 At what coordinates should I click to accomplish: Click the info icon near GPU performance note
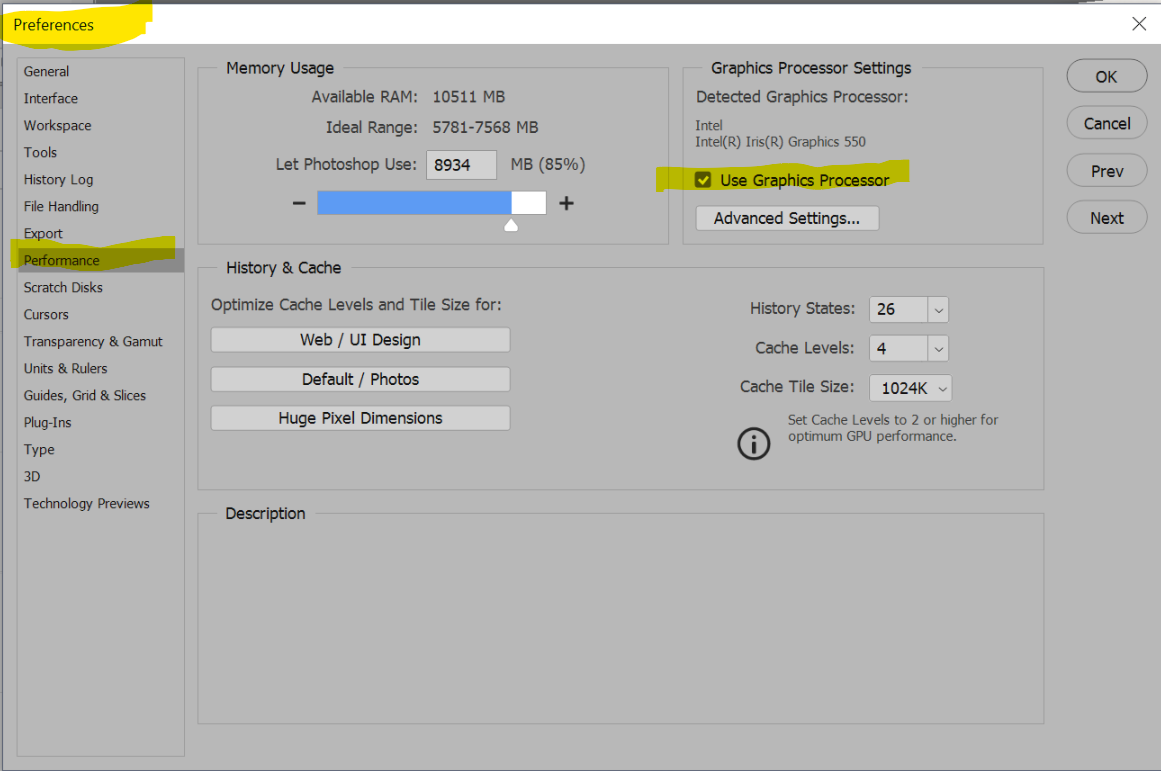754,444
